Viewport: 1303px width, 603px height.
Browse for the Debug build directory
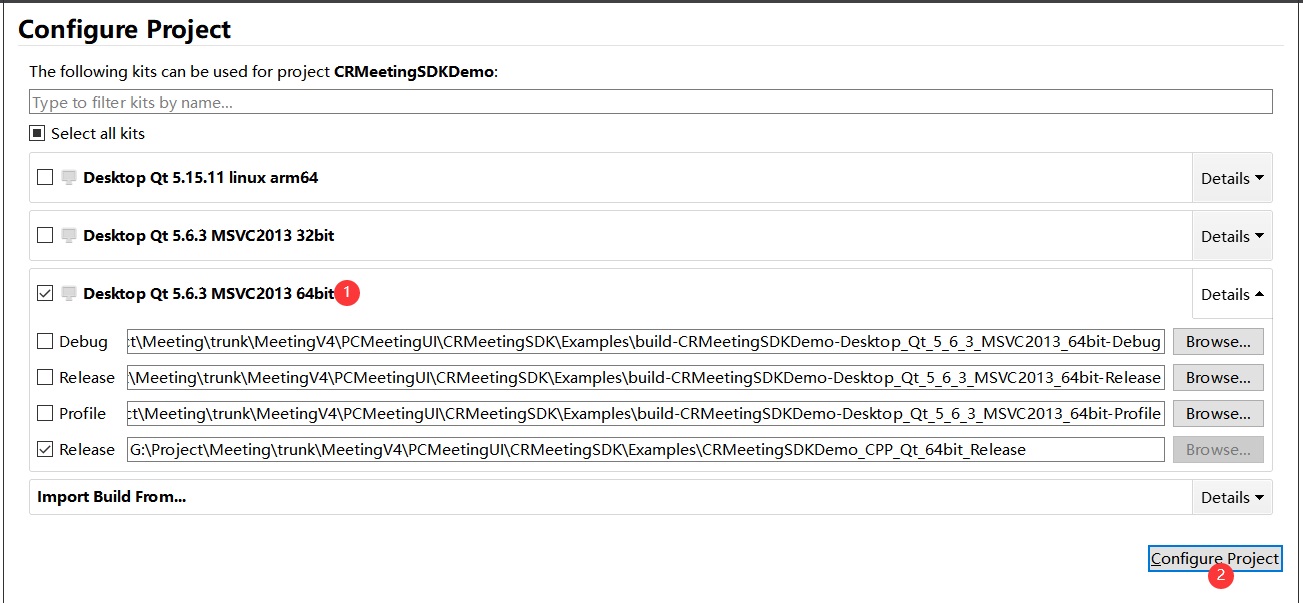tap(1217, 342)
